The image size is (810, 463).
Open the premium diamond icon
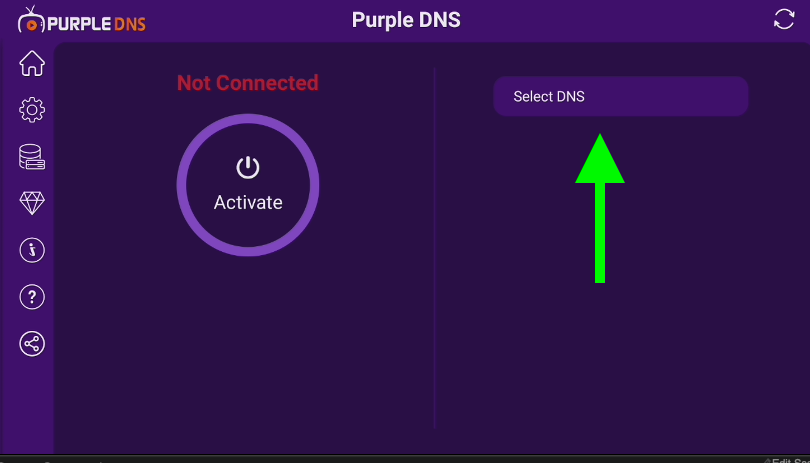tap(32, 203)
